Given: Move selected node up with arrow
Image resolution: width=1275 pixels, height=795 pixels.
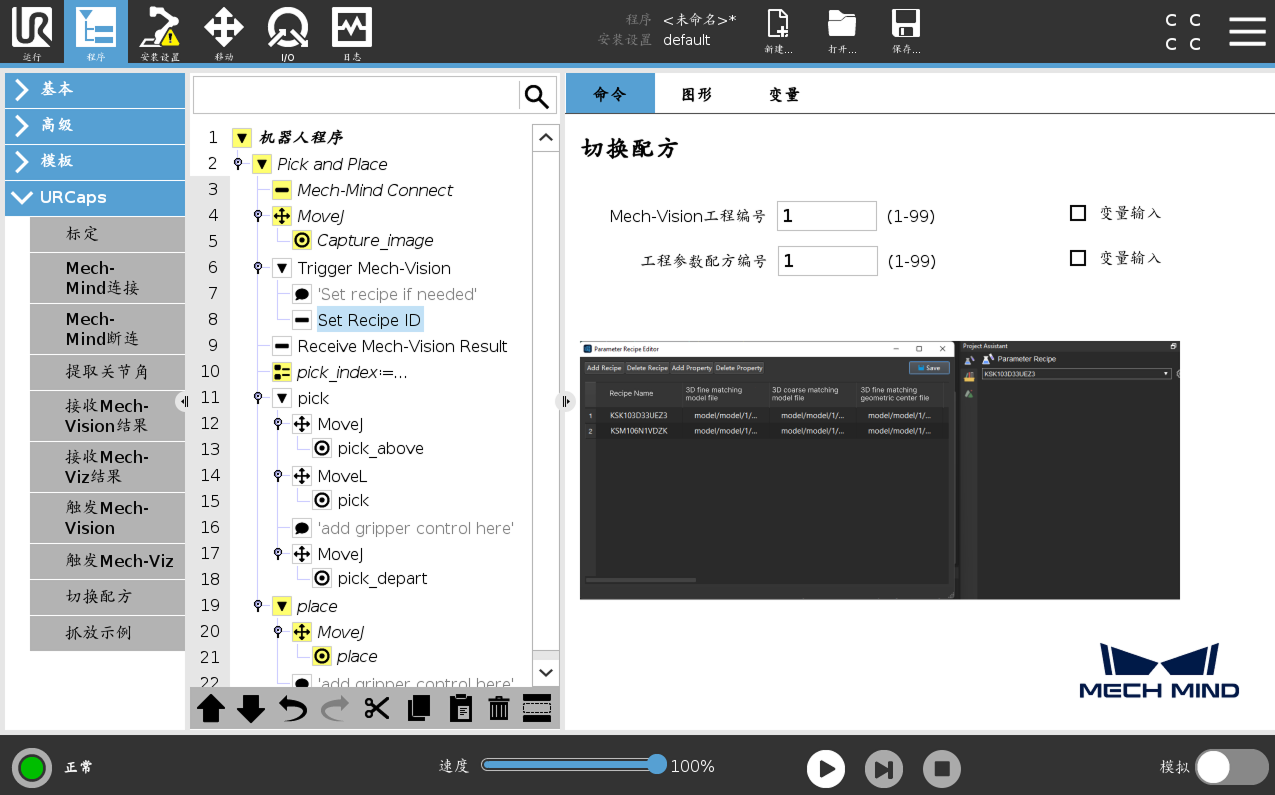Looking at the screenshot, I should [x=211, y=708].
